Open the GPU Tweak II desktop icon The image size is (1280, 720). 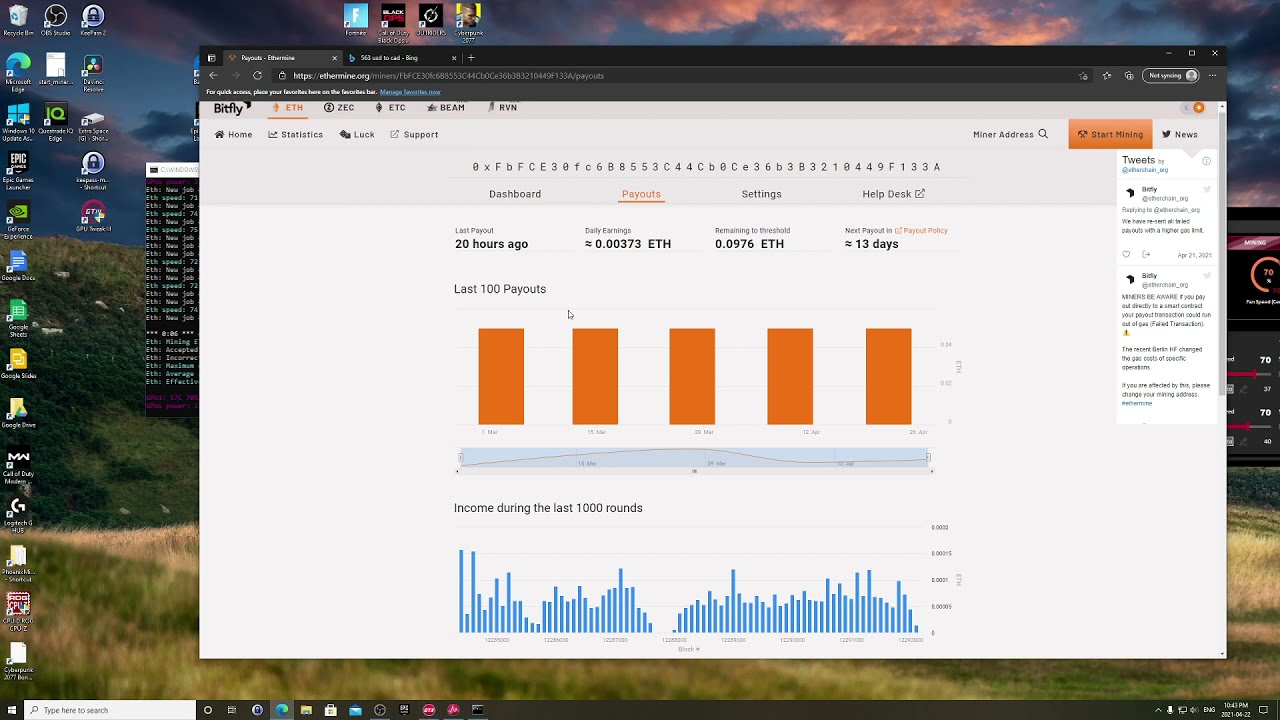pyautogui.click(x=93, y=217)
